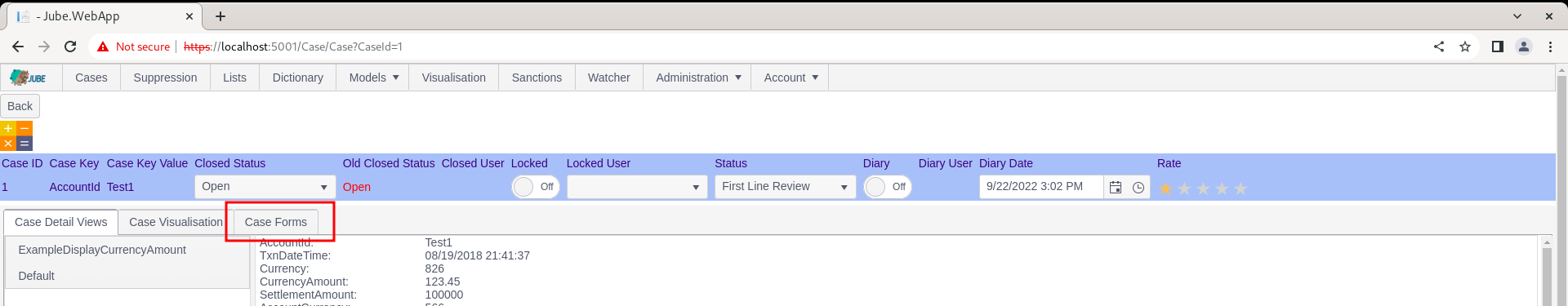Screen dimensions: 1568x306
Task: Bookmark this page with star
Action: tap(1465, 47)
